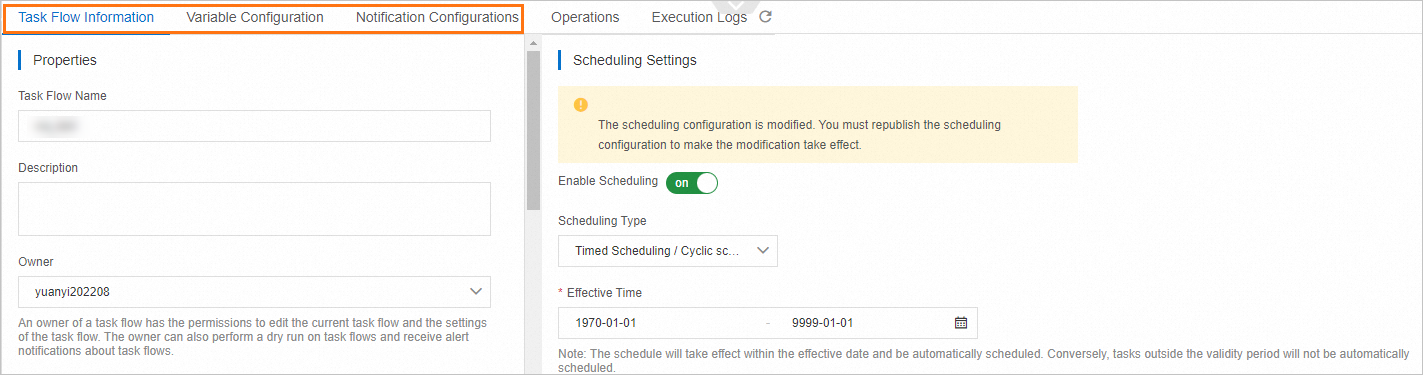1423x375 pixels.
Task: Switch to the Operations tab
Action: [x=585, y=17]
